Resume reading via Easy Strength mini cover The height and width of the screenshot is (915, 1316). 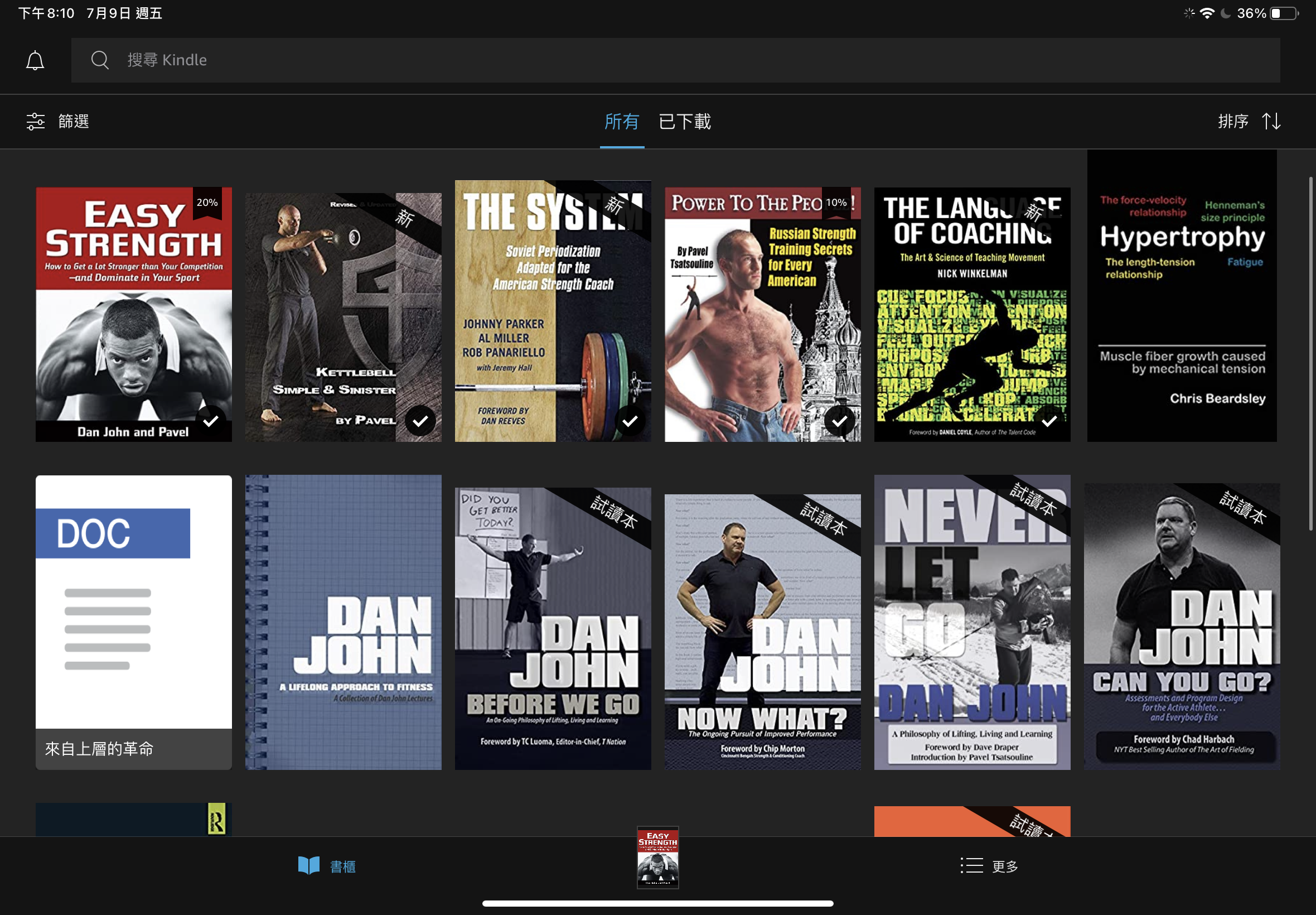pos(657,858)
